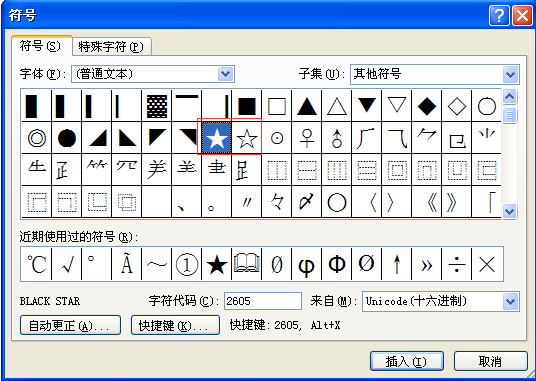Select the tilde recent symbol
Image resolution: width=536 pixels, height=381 pixels.
tap(157, 264)
